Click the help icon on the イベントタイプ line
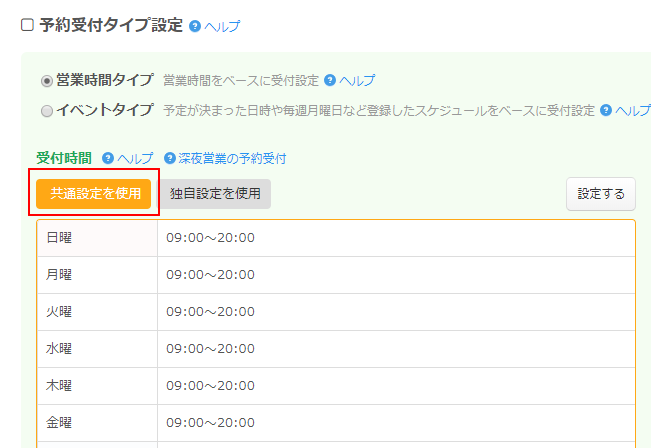Image resolution: width=651 pixels, height=448 pixels. click(x=606, y=110)
